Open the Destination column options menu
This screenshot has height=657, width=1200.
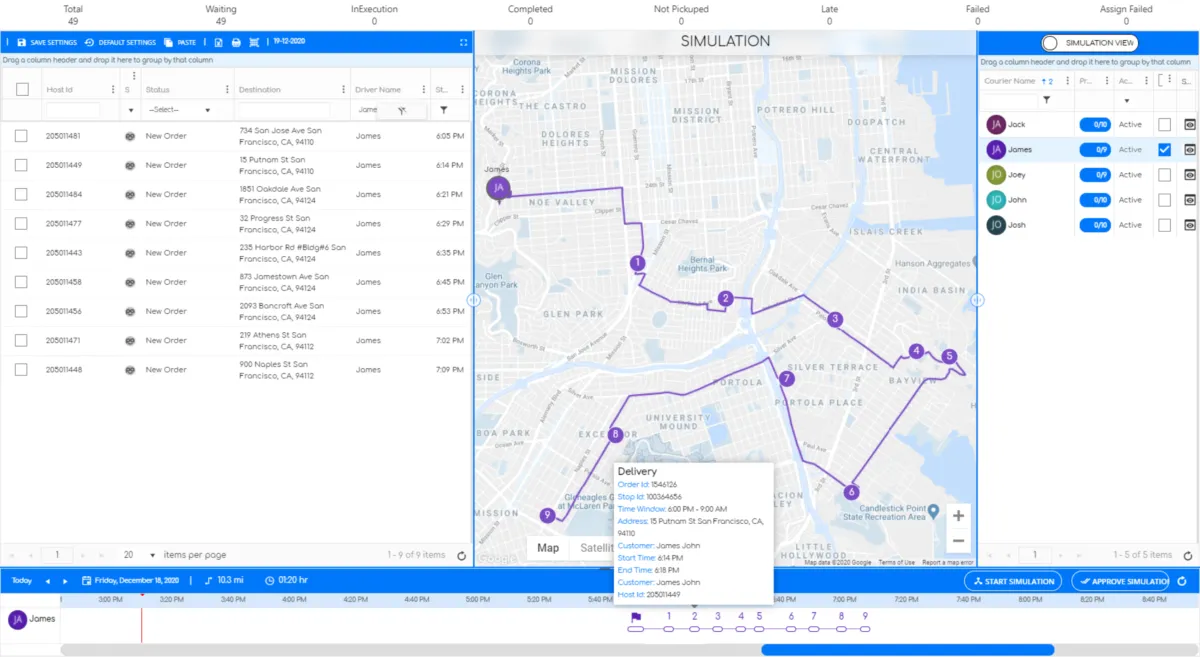[x=343, y=90]
